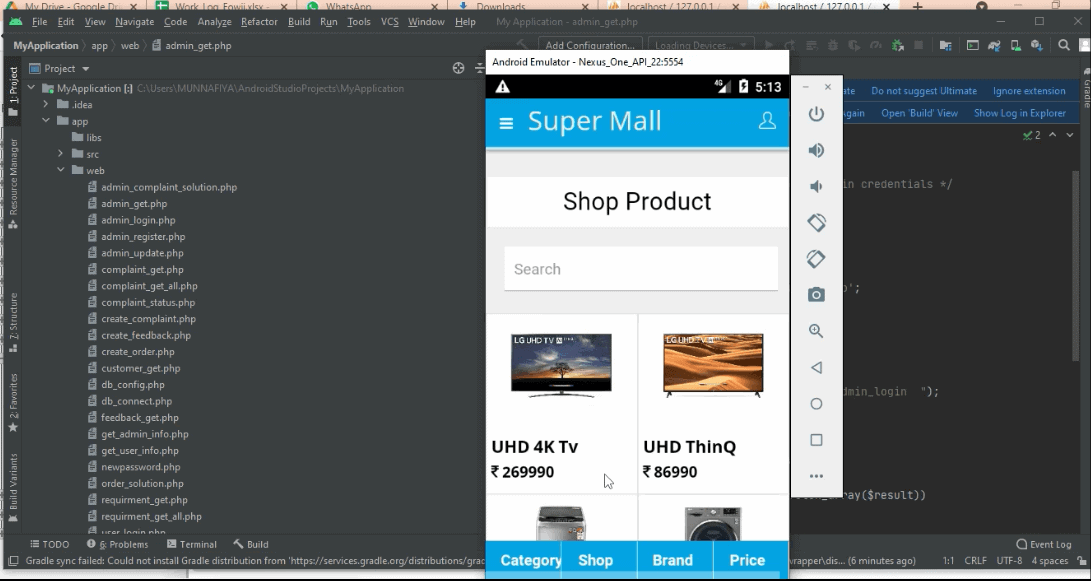The image size is (1091, 581).
Task: Click the Show Log in Explorer link
Action: coord(1020,113)
